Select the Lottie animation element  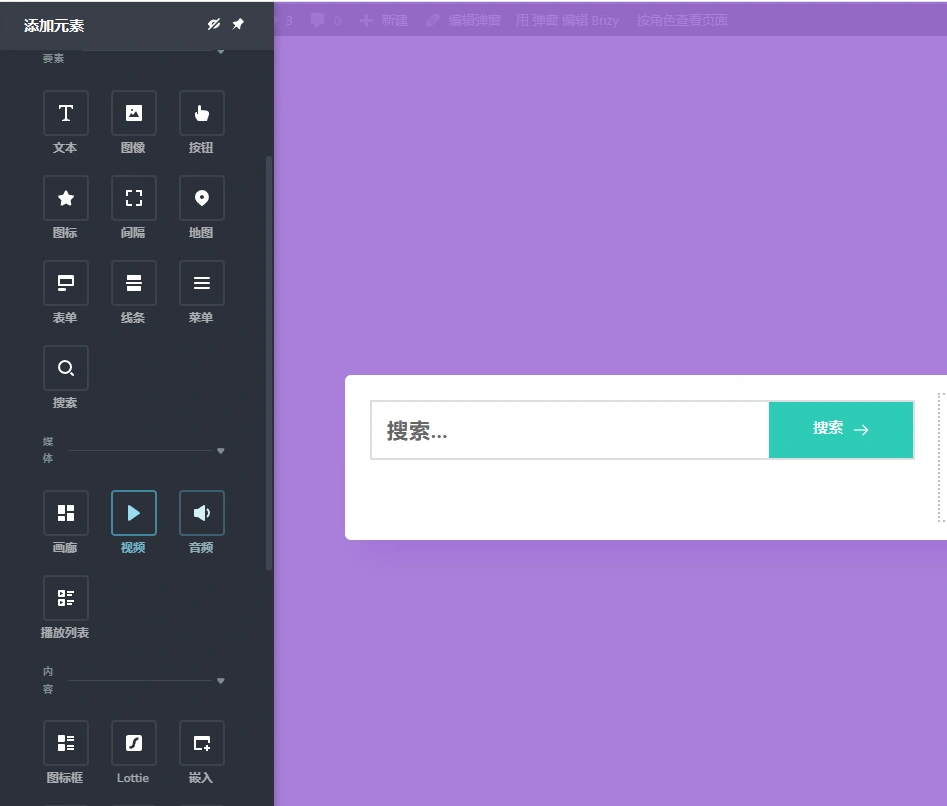[133, 742]
